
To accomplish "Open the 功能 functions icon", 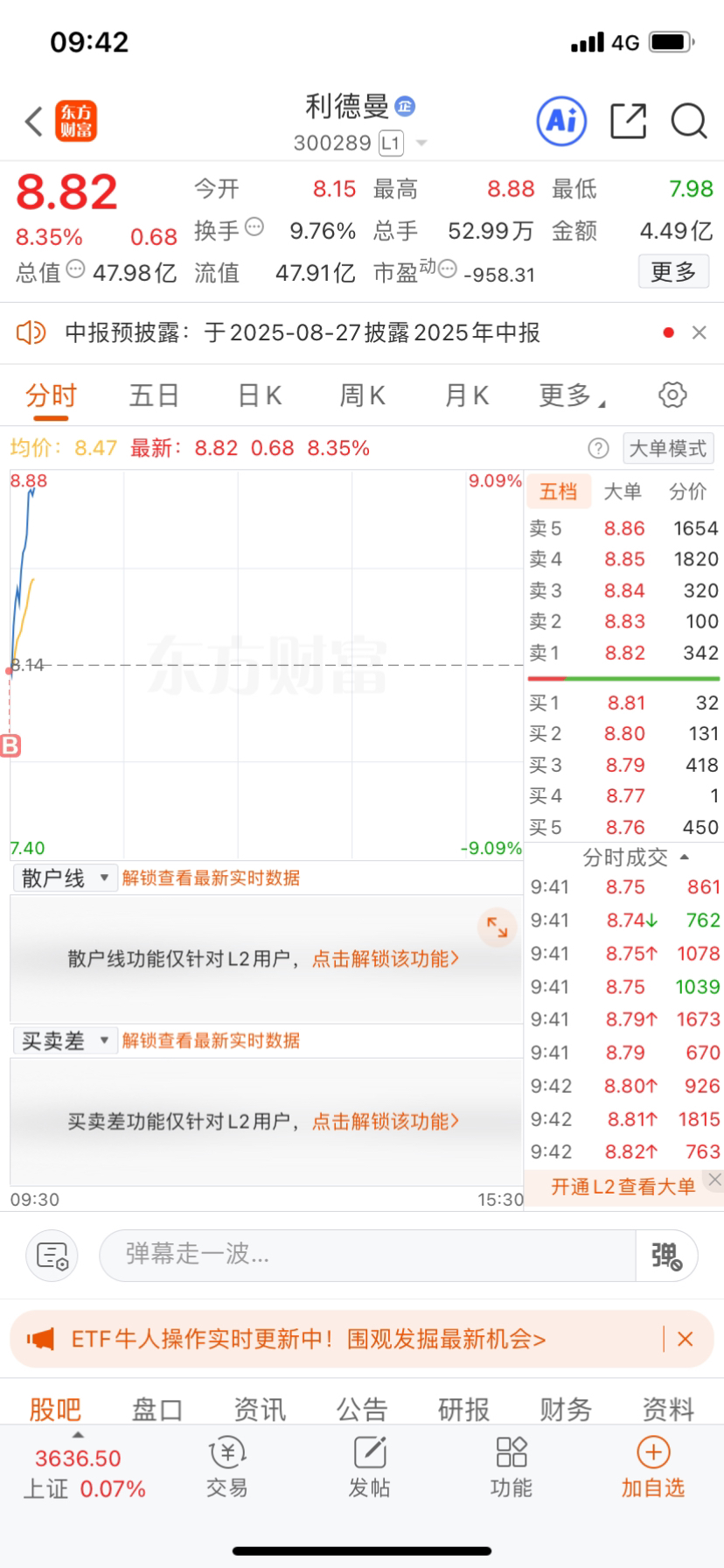I will 512,1468.
